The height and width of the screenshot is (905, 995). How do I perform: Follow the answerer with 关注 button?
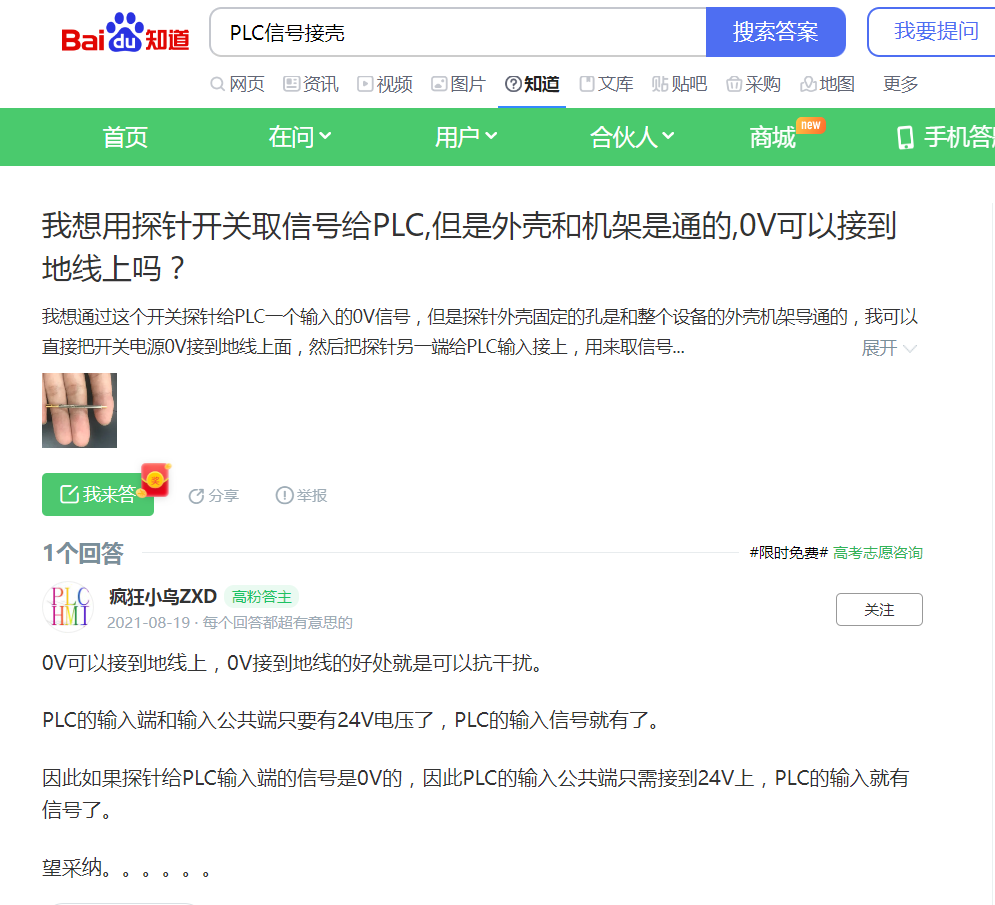[879, 609]
